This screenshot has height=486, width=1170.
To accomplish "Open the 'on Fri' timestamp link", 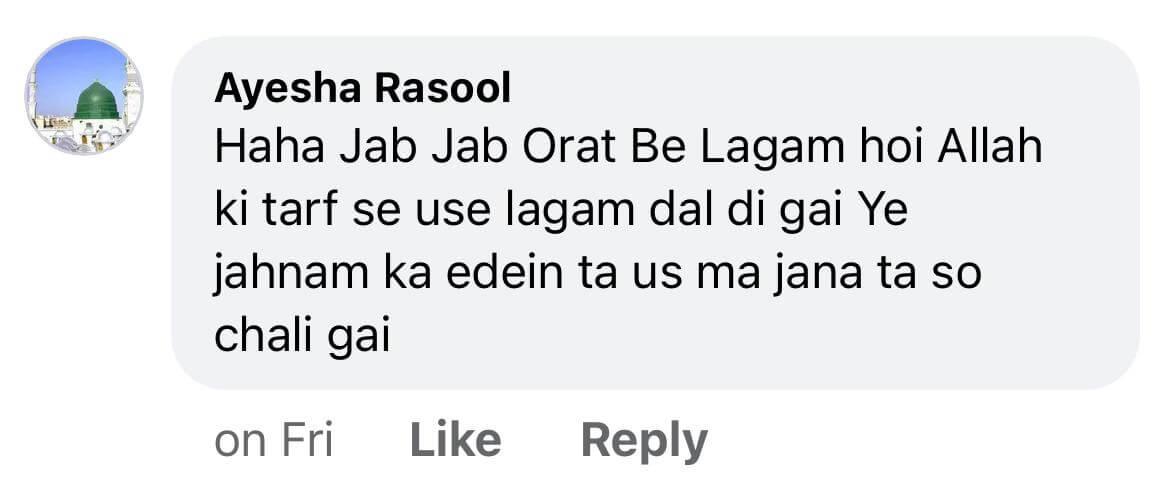I will 273,440.
